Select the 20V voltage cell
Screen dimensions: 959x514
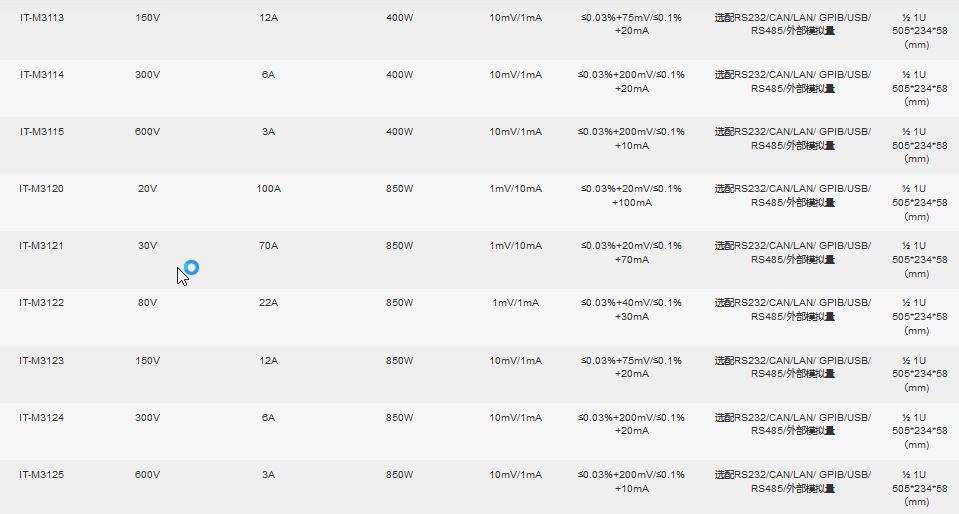tap(147, 189)
